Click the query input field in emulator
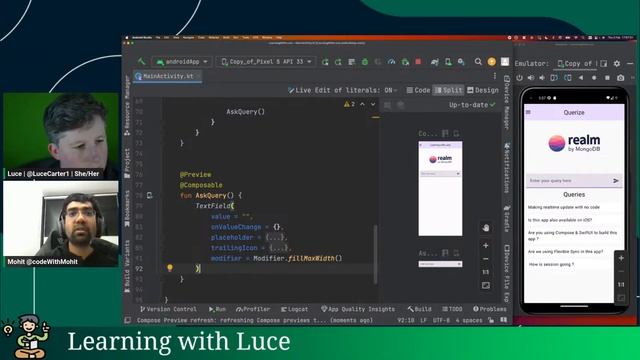The width and height of the screenshot is (640, 360). pos(574,180)
